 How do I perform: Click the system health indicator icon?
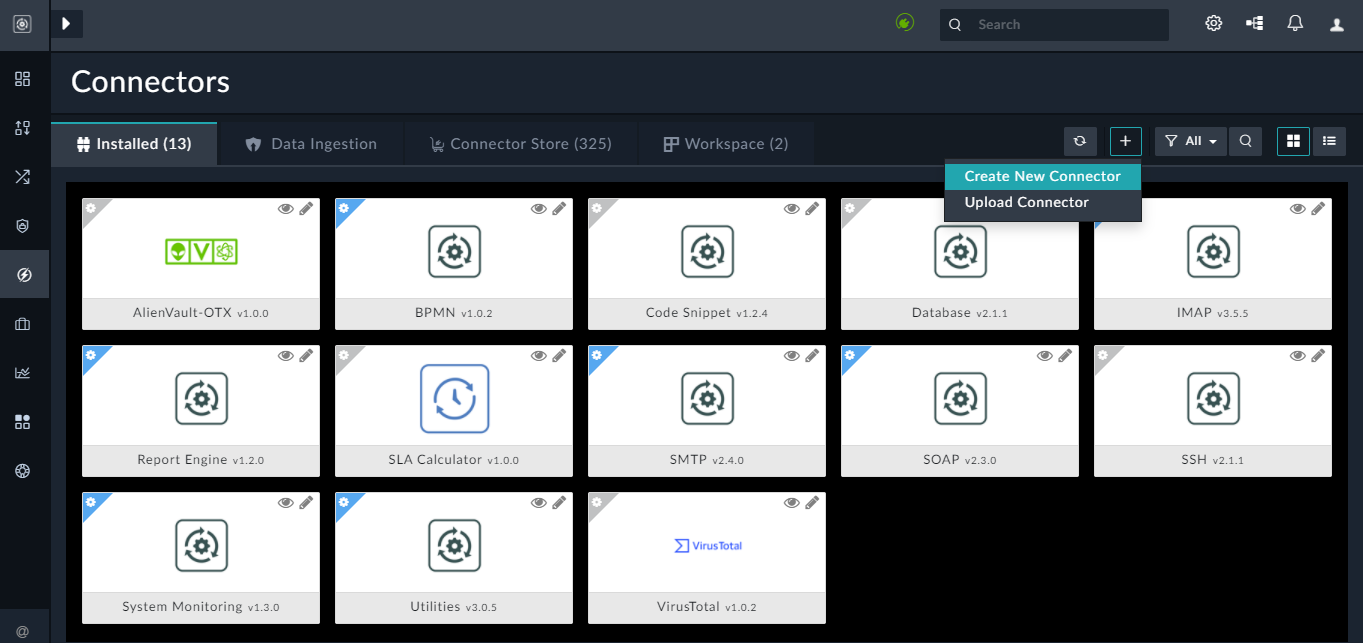[905, 21]
